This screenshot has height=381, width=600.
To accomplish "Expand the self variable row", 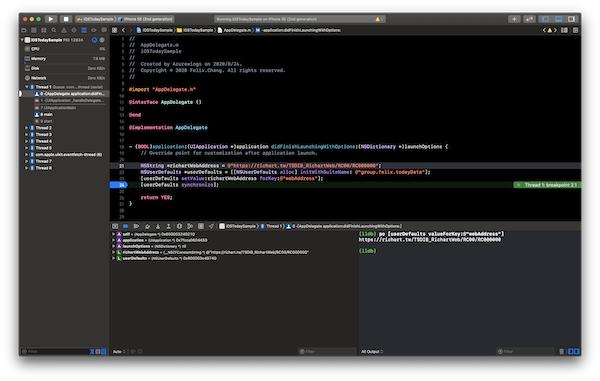I will tap(113, 234).
